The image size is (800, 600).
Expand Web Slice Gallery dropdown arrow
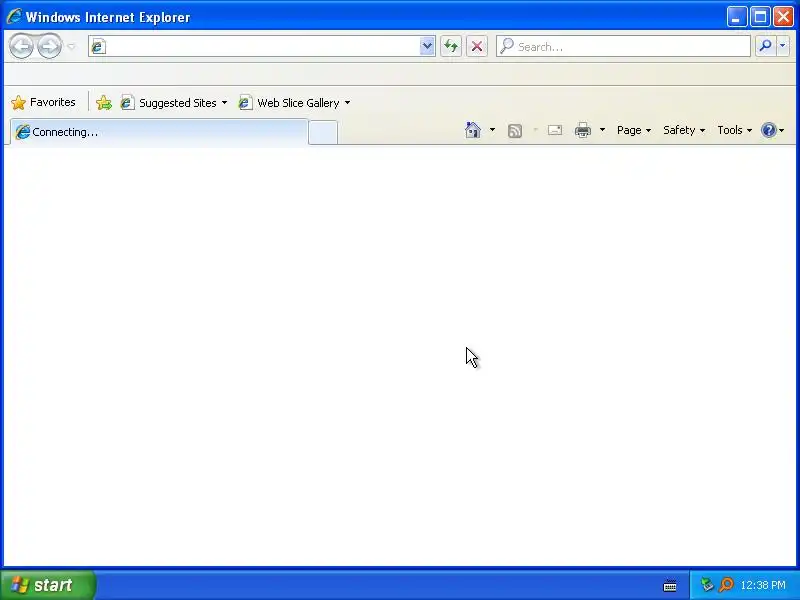point(347,103)
